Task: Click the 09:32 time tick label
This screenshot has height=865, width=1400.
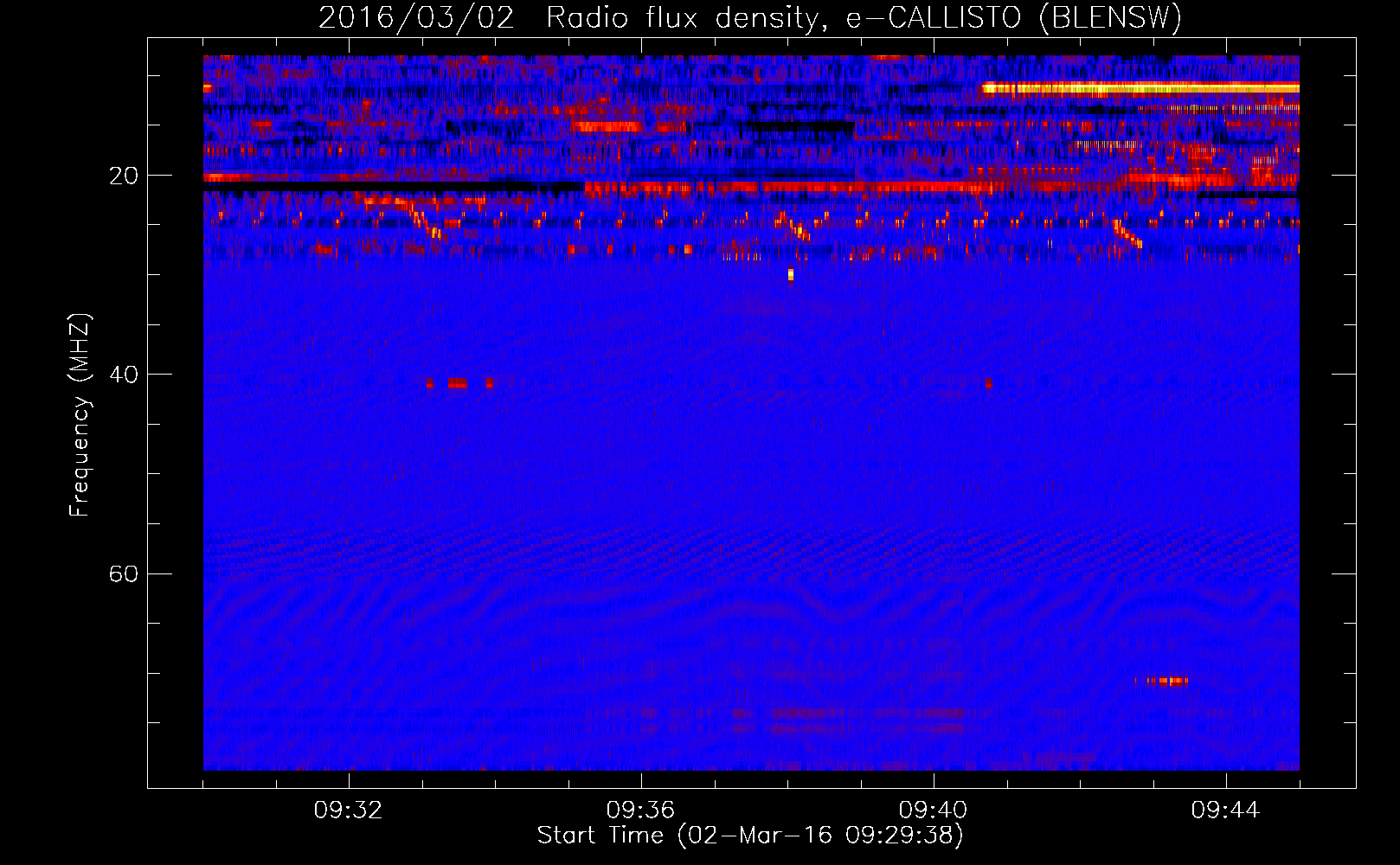Action: [x=349, y=811]
